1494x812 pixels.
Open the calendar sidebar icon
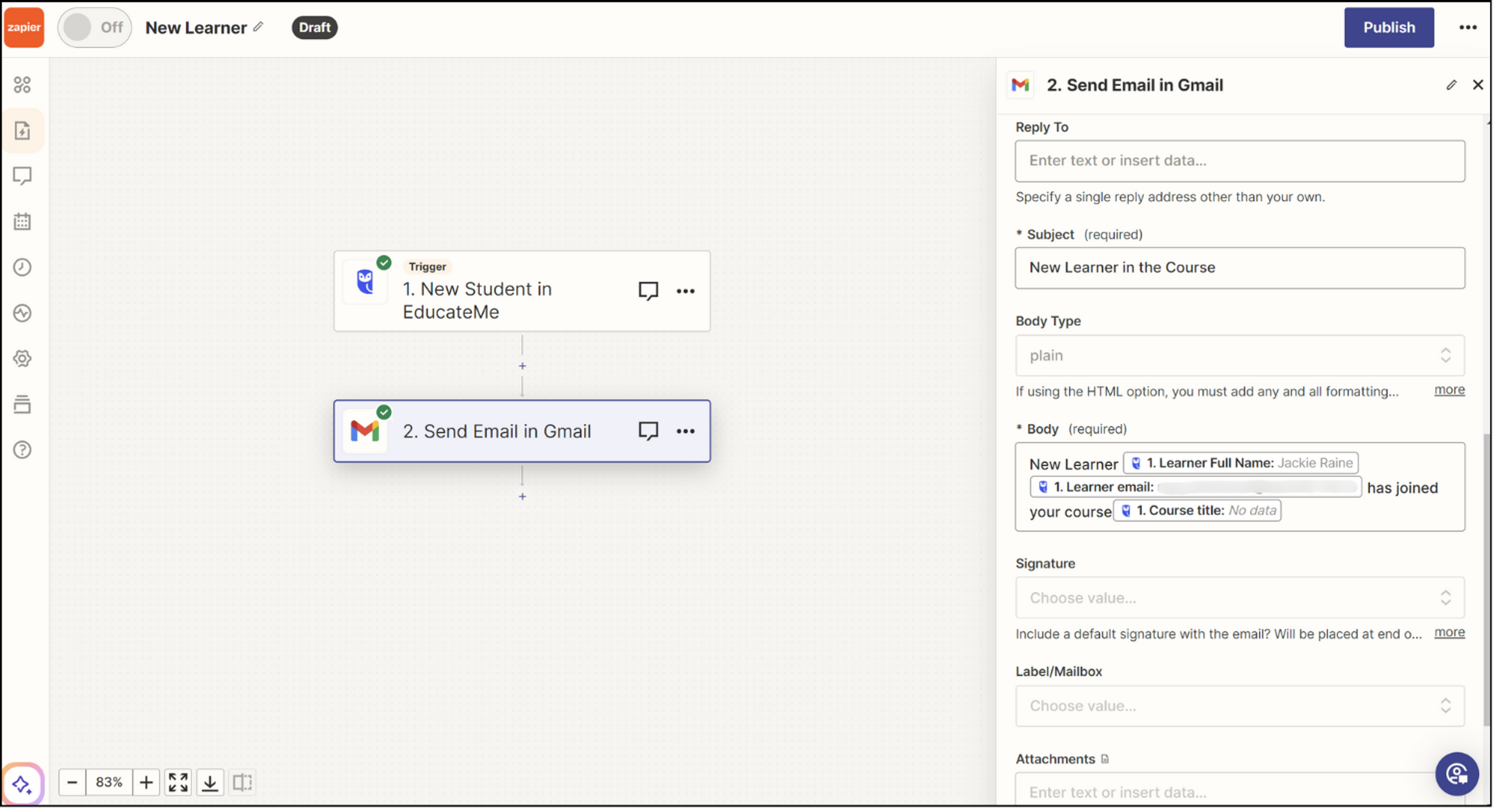22,221
